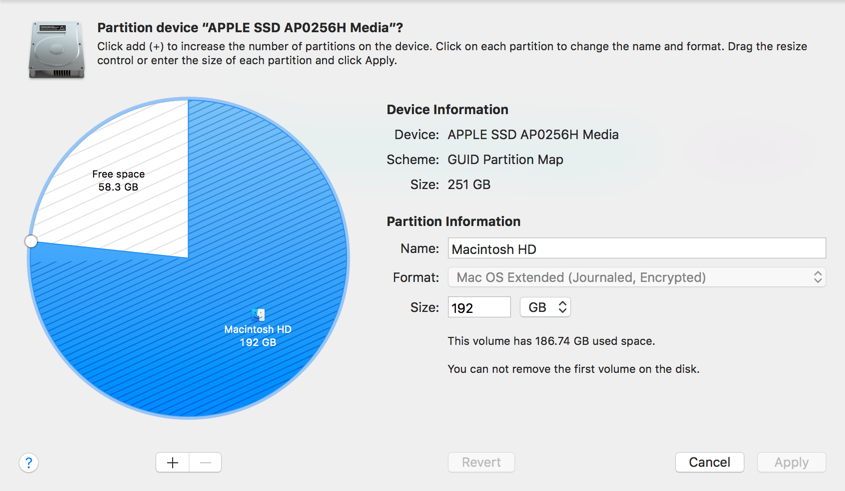Click the Macintosh HD volume icon in pie
Viewport: 845px width, 491px height.
point(258,314)
